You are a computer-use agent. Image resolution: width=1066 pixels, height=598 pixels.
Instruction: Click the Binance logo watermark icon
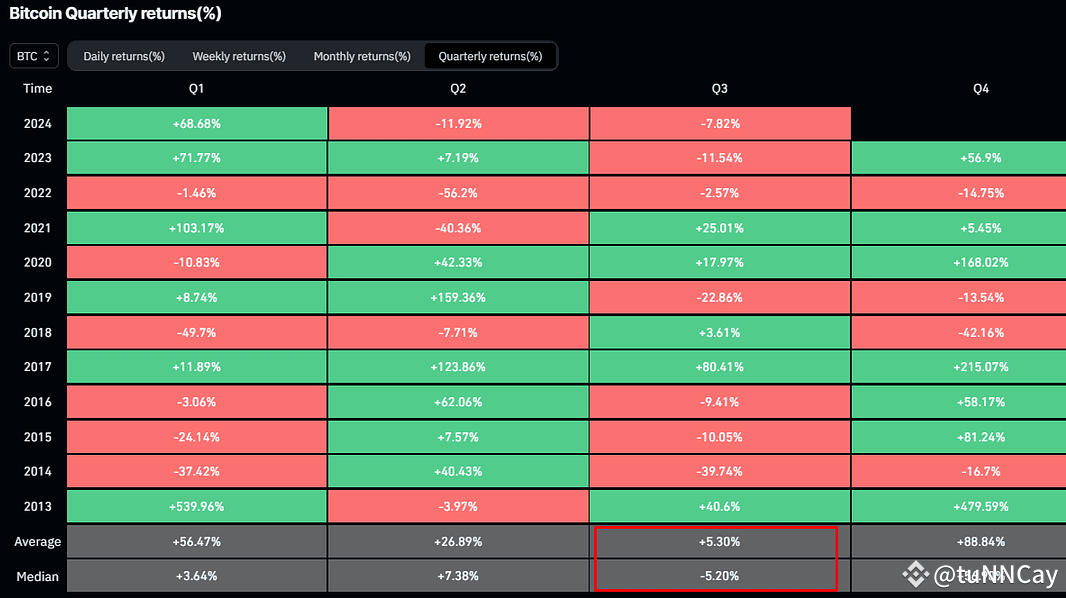[915, 575]
